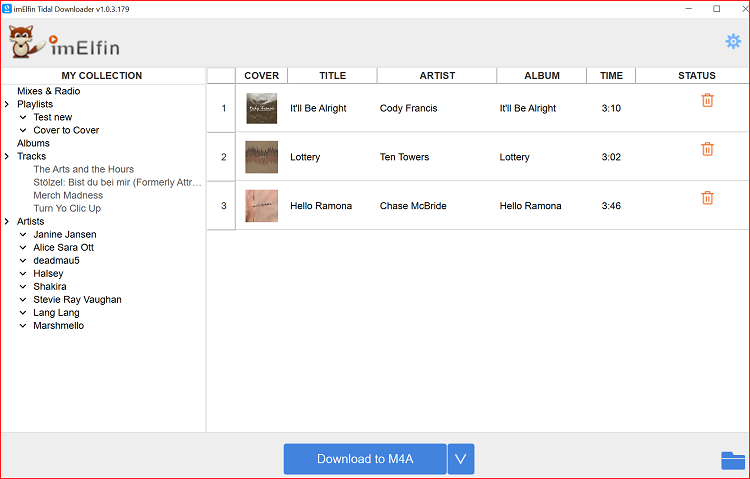Select artist Alice Sara Ott
The height and width of the screenshot is (479, 750).
[63, 247]
